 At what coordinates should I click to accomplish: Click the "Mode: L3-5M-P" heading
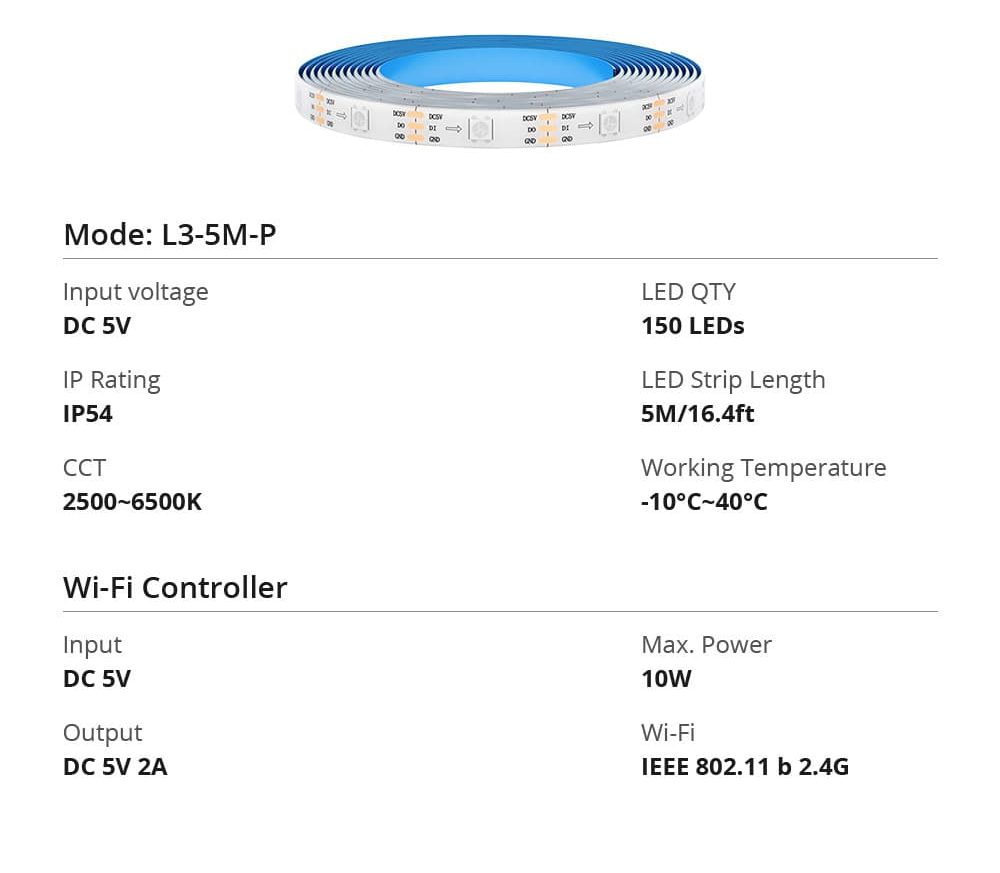(169, 235)
